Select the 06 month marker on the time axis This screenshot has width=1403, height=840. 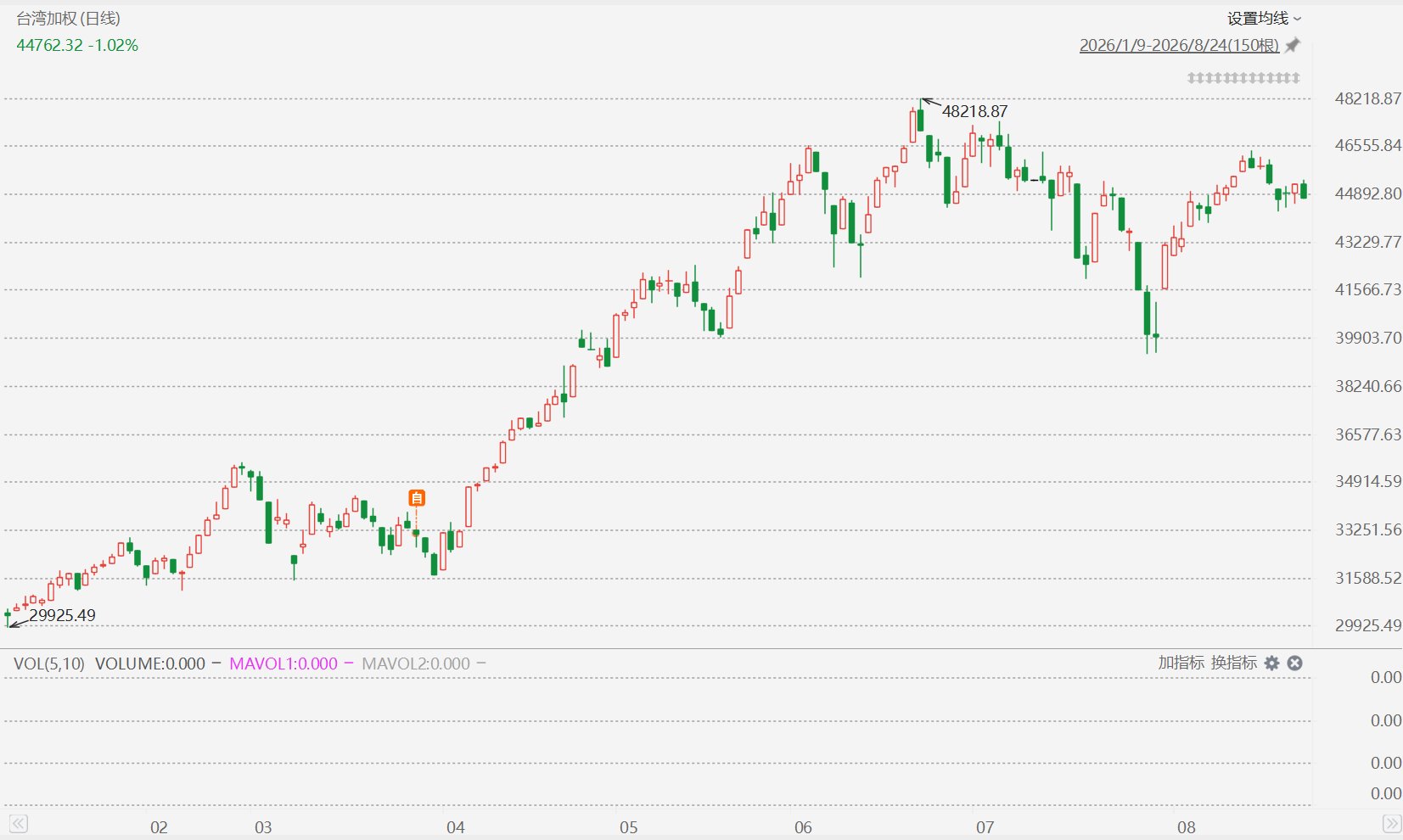pyautogui.click(x=803, y=827)
